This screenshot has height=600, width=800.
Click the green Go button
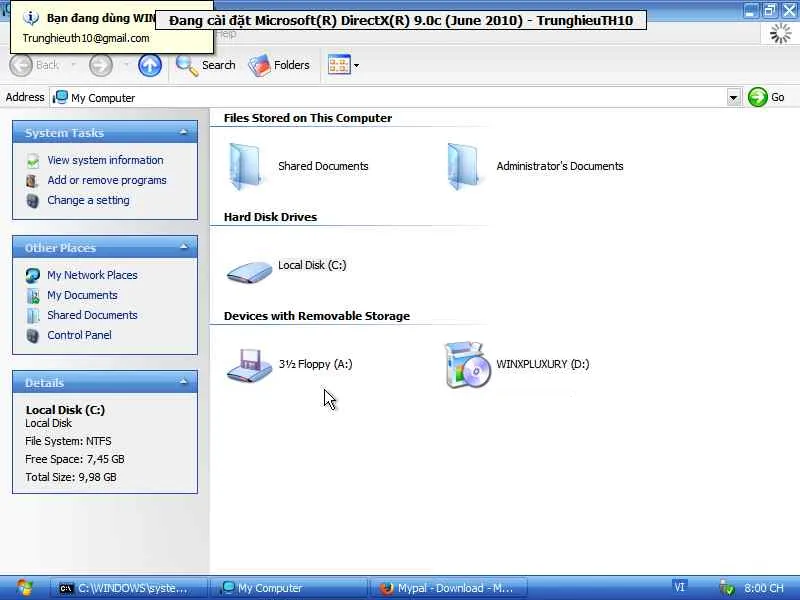[x=766, y=97]
